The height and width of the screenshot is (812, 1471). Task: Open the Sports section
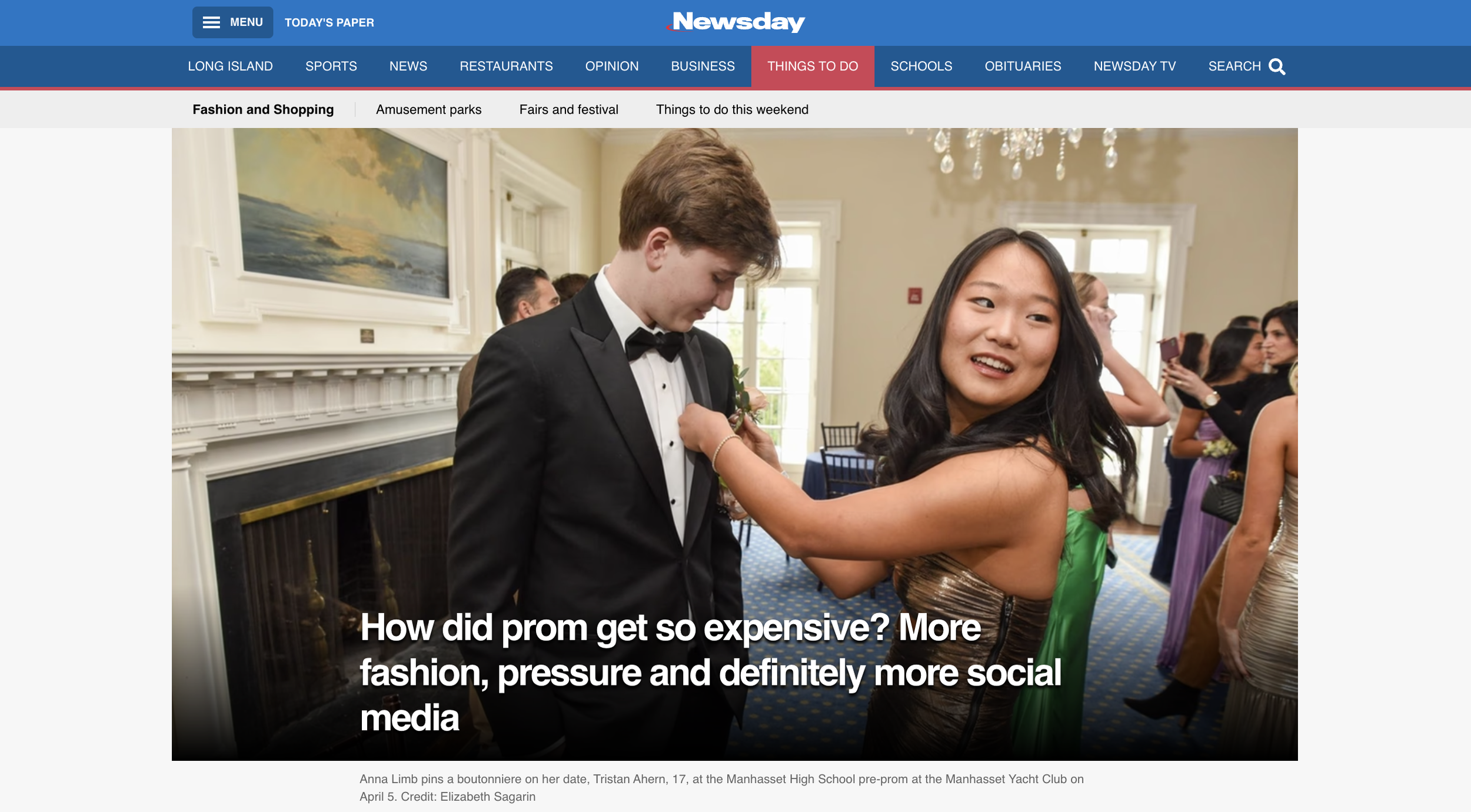tap(331, 66)
